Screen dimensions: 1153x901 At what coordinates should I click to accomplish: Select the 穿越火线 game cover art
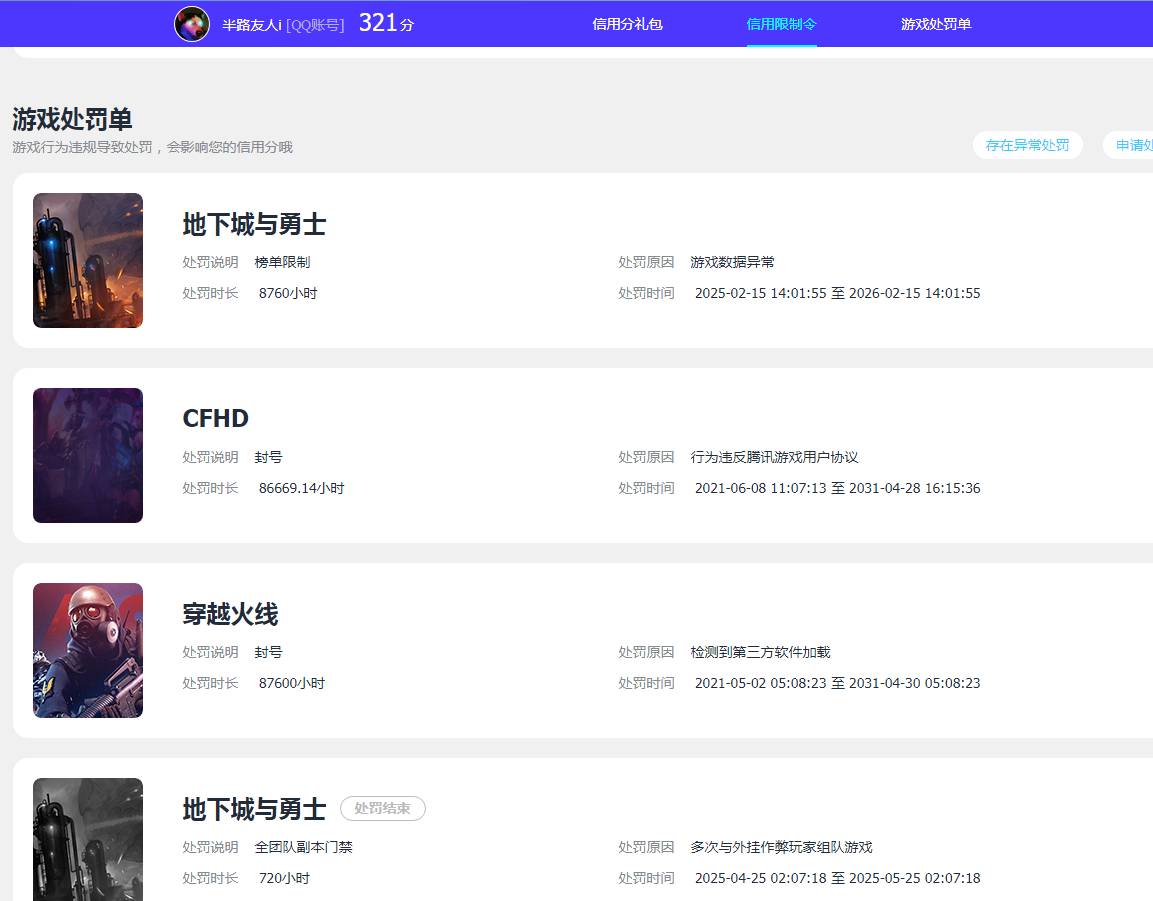point(87,649)
